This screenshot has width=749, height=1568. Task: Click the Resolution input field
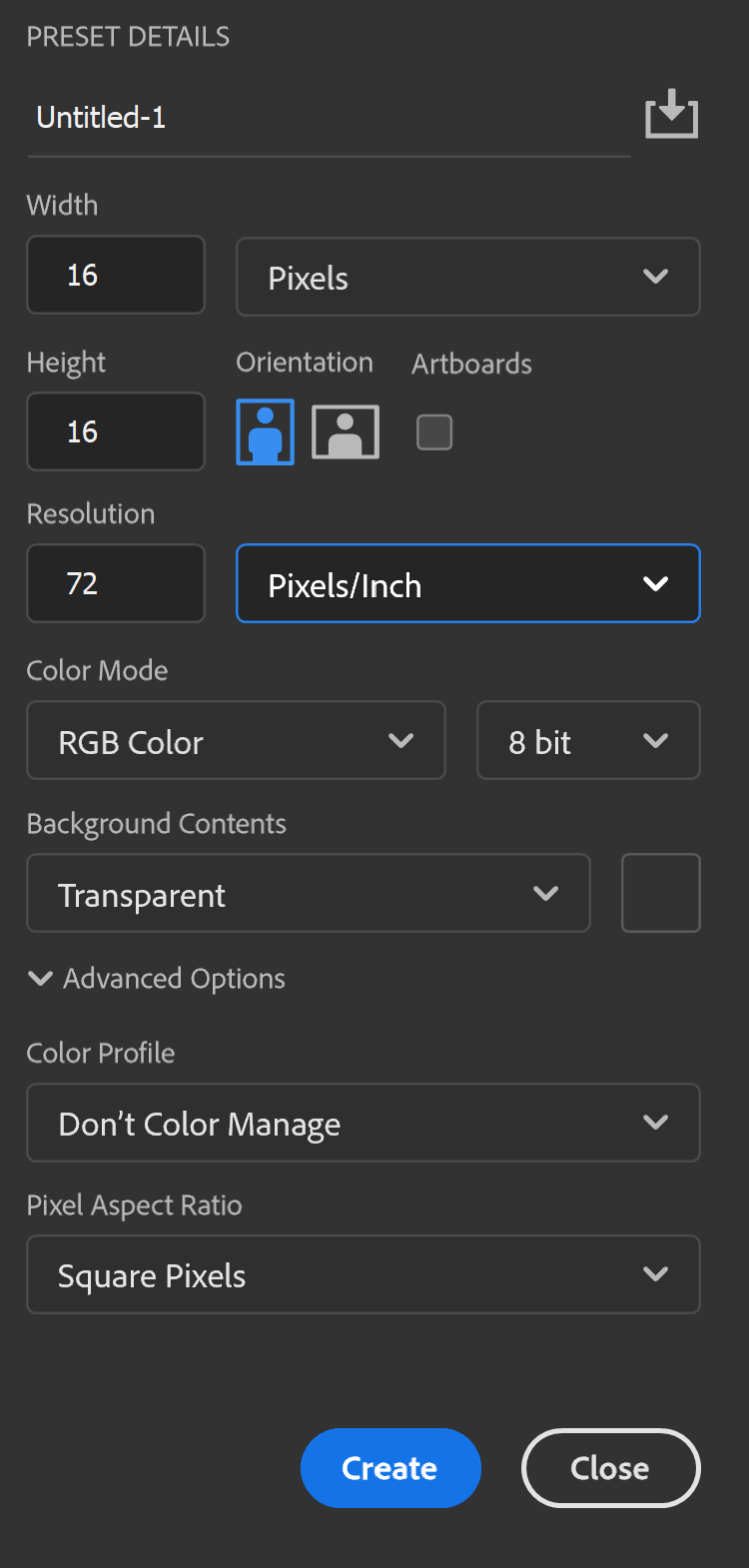116,583
